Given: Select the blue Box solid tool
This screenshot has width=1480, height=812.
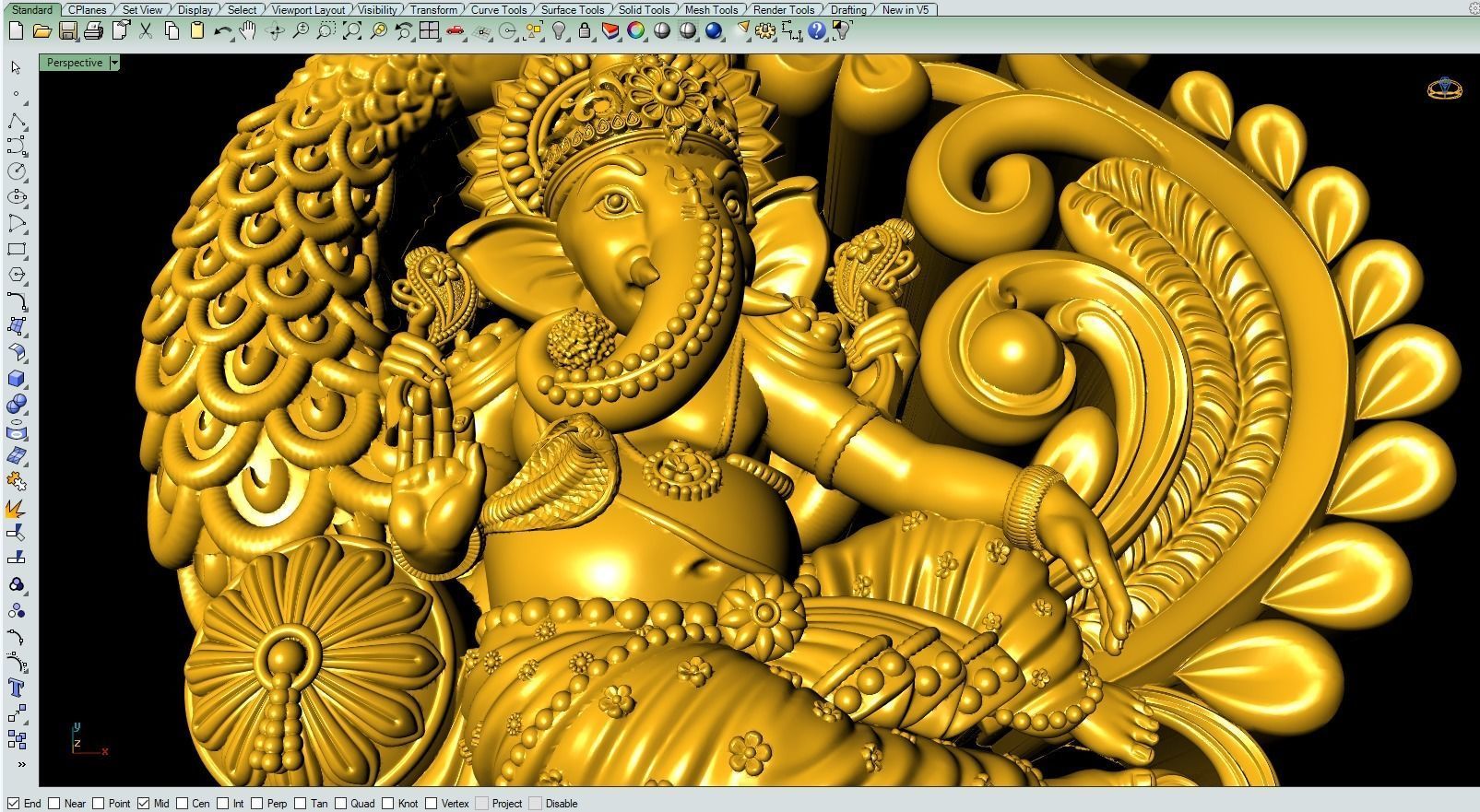Looking at the screenshot, I should pos(17,379).
